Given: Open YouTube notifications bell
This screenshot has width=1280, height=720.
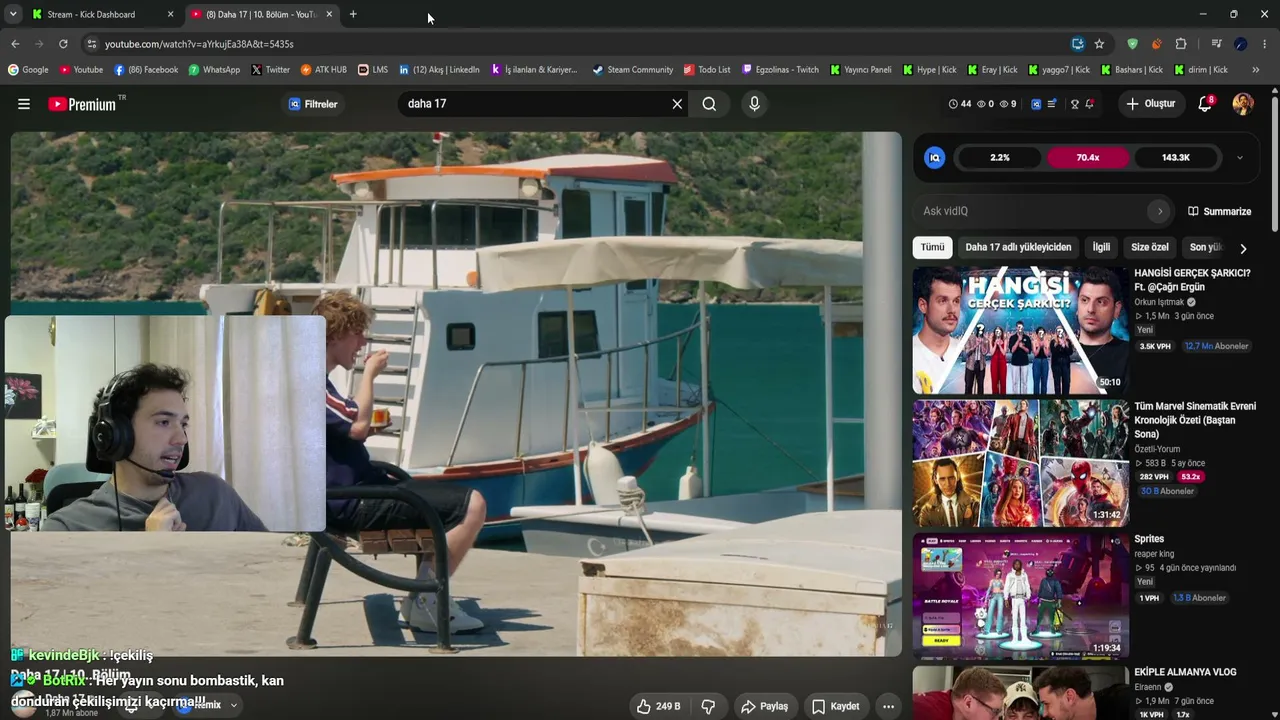Looking at the screenshot, I should [1205, 104].
